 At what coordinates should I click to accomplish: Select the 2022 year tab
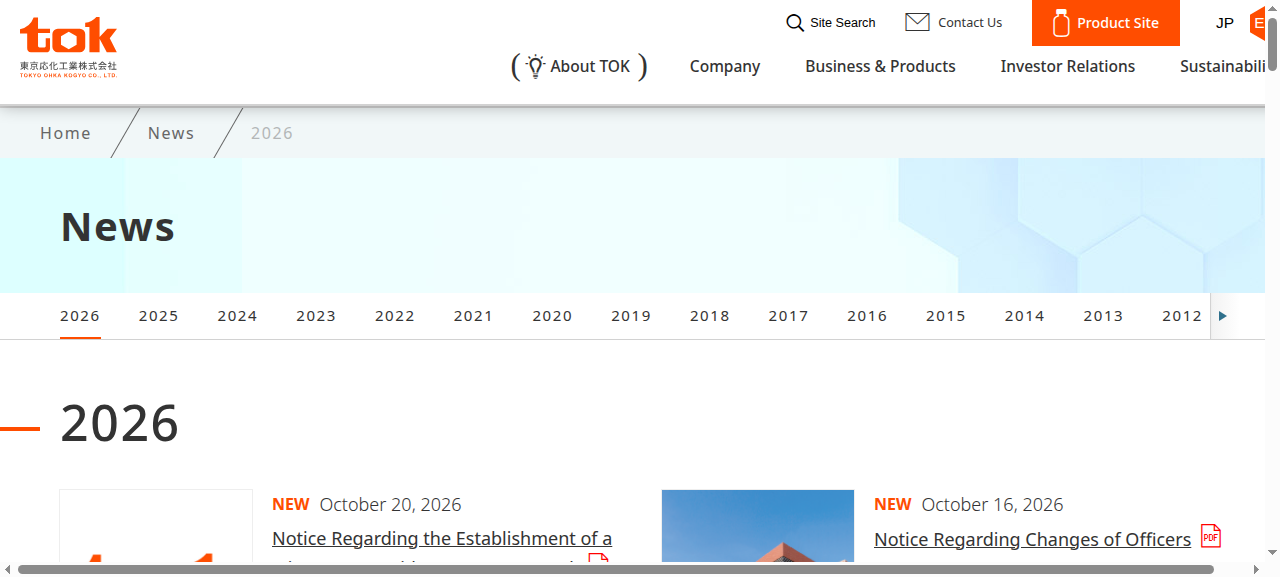point(395,316)
